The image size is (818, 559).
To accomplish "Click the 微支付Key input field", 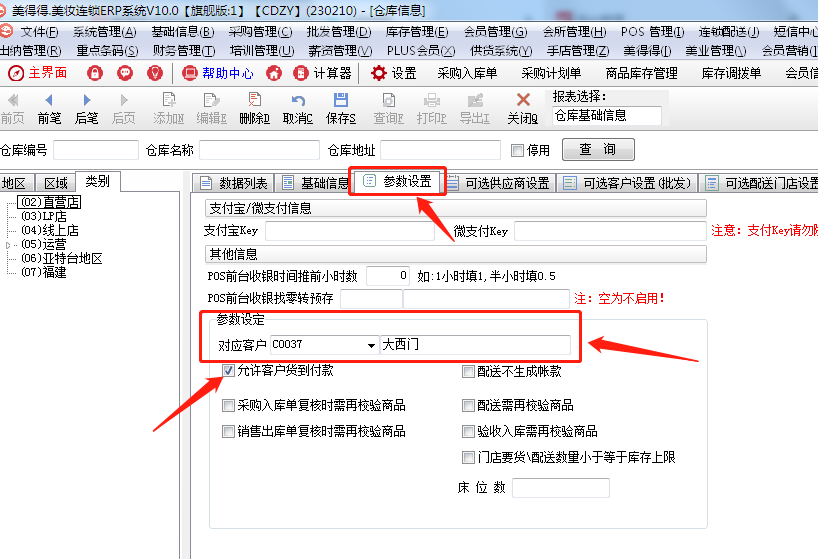I will coord(610,231).
